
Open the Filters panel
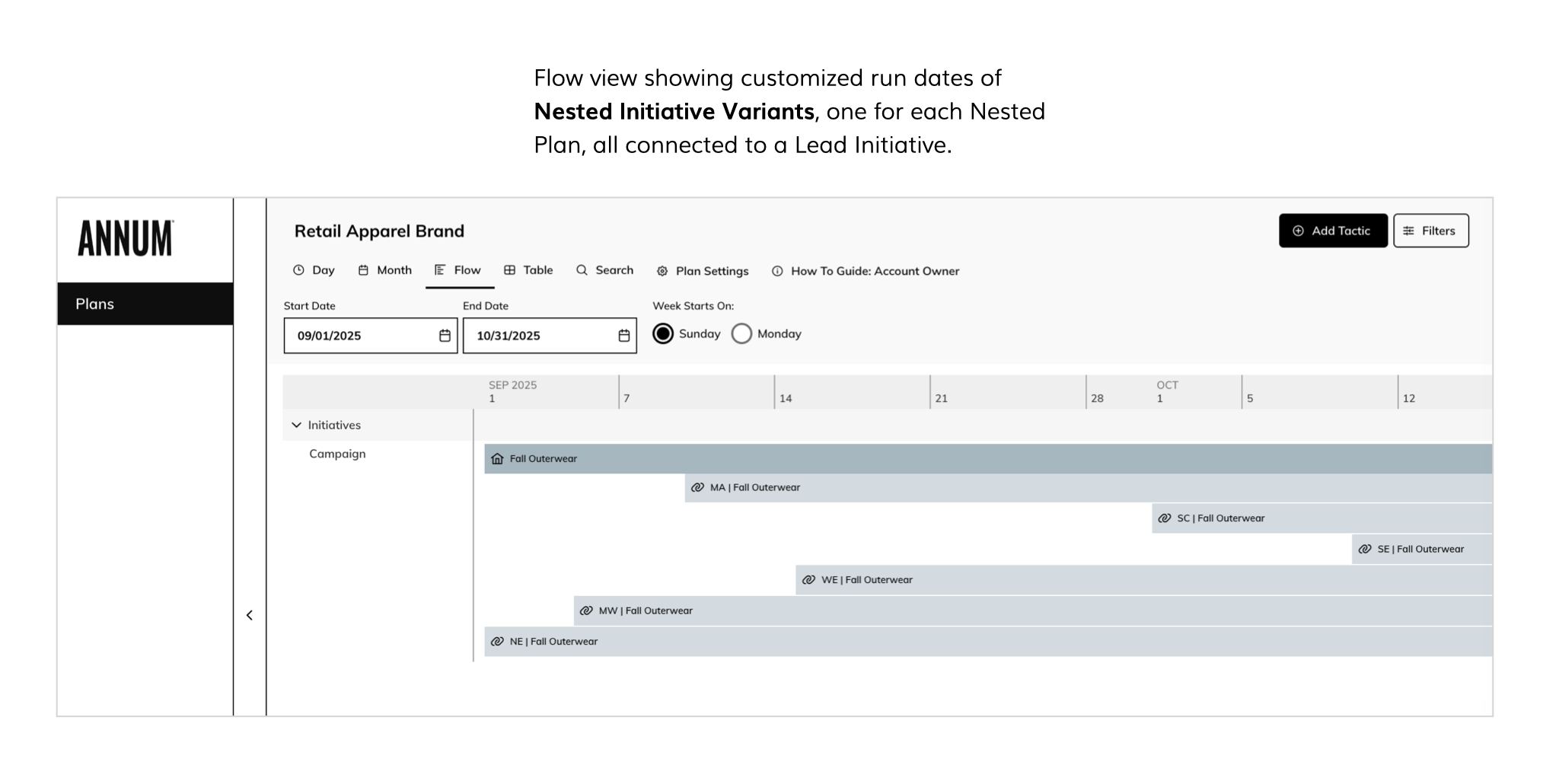[x=1430, y=231]
